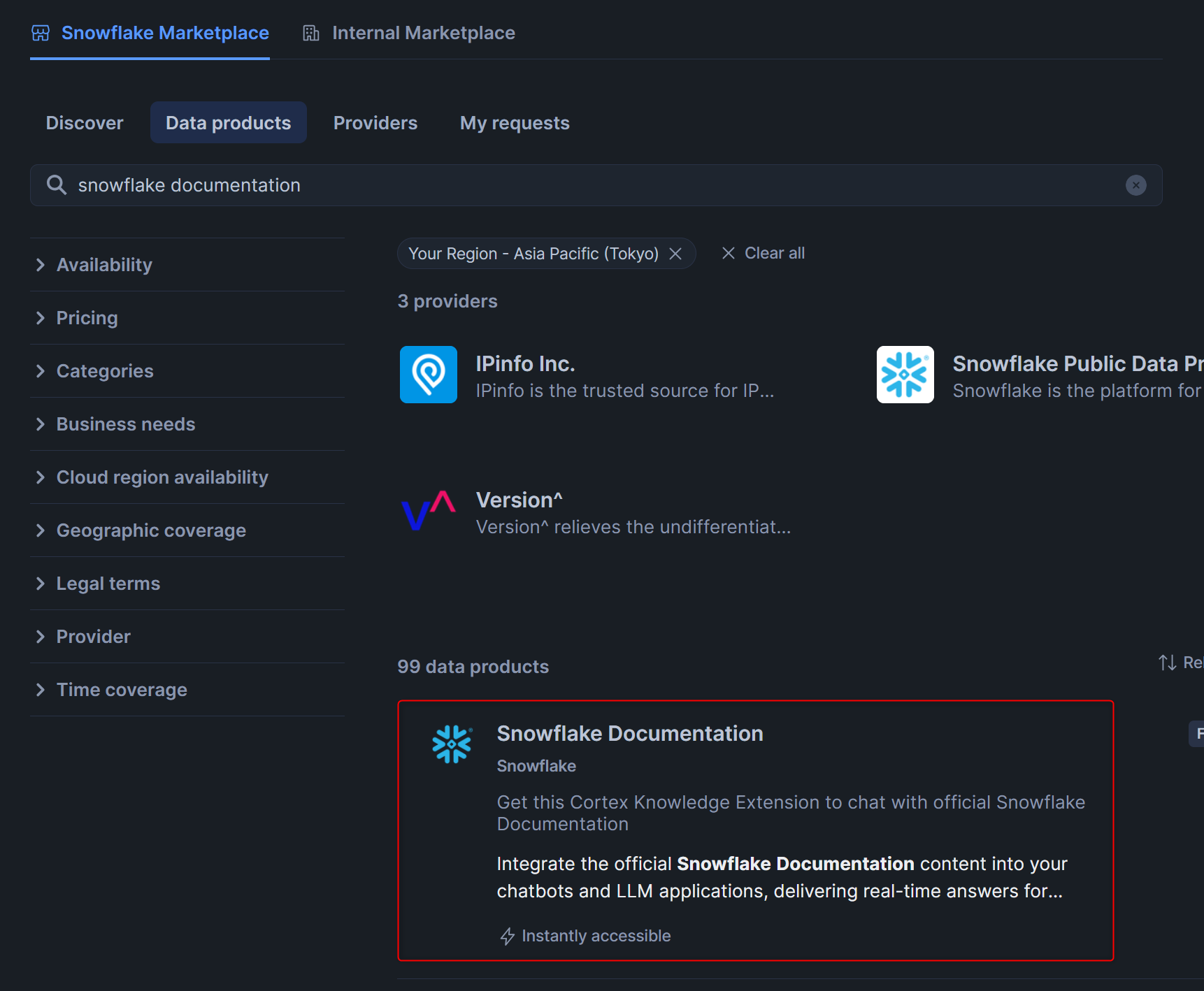
Task: Click the Snowflake Public Data provider logo
Action: pos(905,375)
